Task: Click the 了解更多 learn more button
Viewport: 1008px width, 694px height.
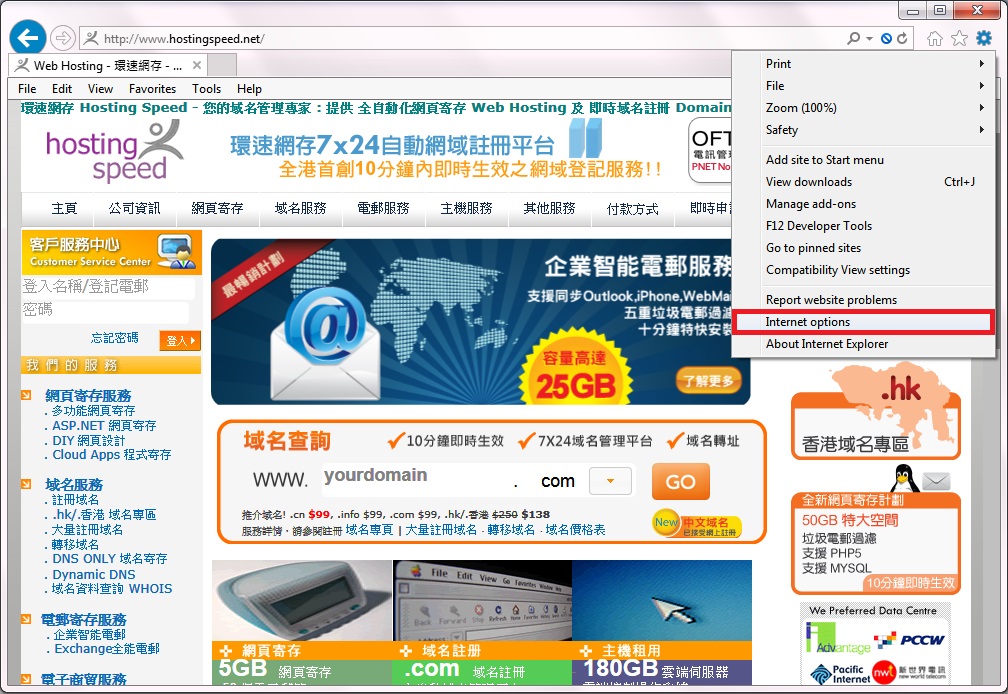Action: (708, 381)
